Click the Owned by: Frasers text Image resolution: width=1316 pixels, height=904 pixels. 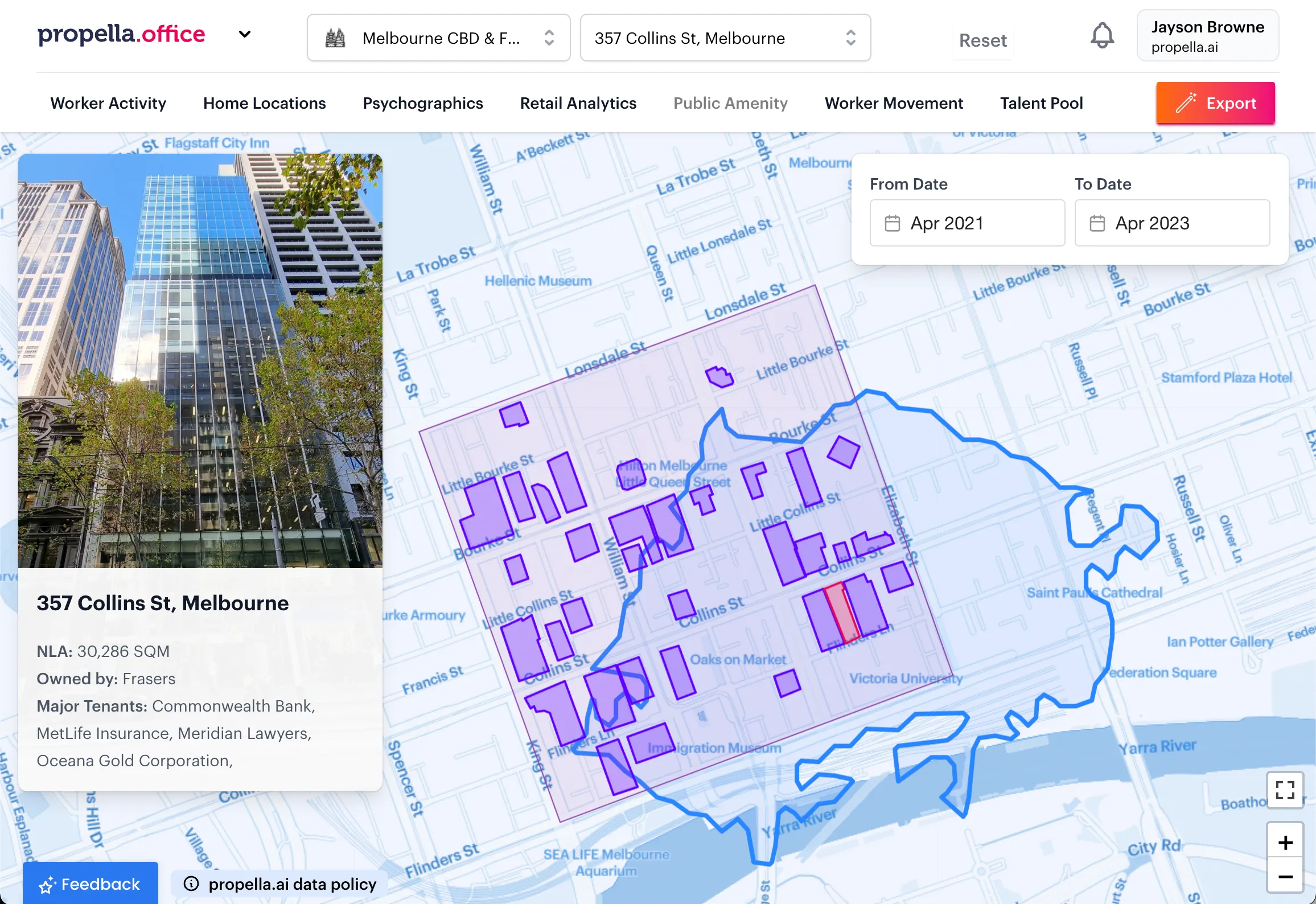[106, 679]
